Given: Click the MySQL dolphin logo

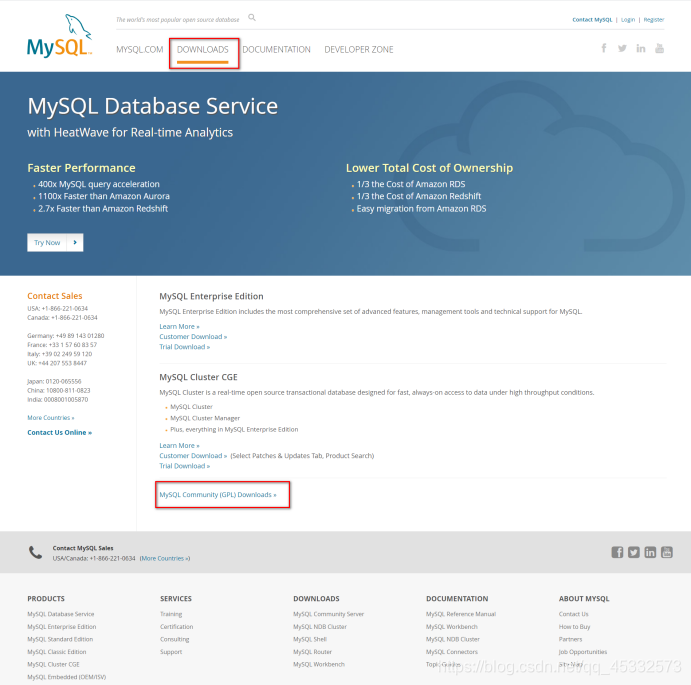Looking at the screenshot, I should coord(59,36).
